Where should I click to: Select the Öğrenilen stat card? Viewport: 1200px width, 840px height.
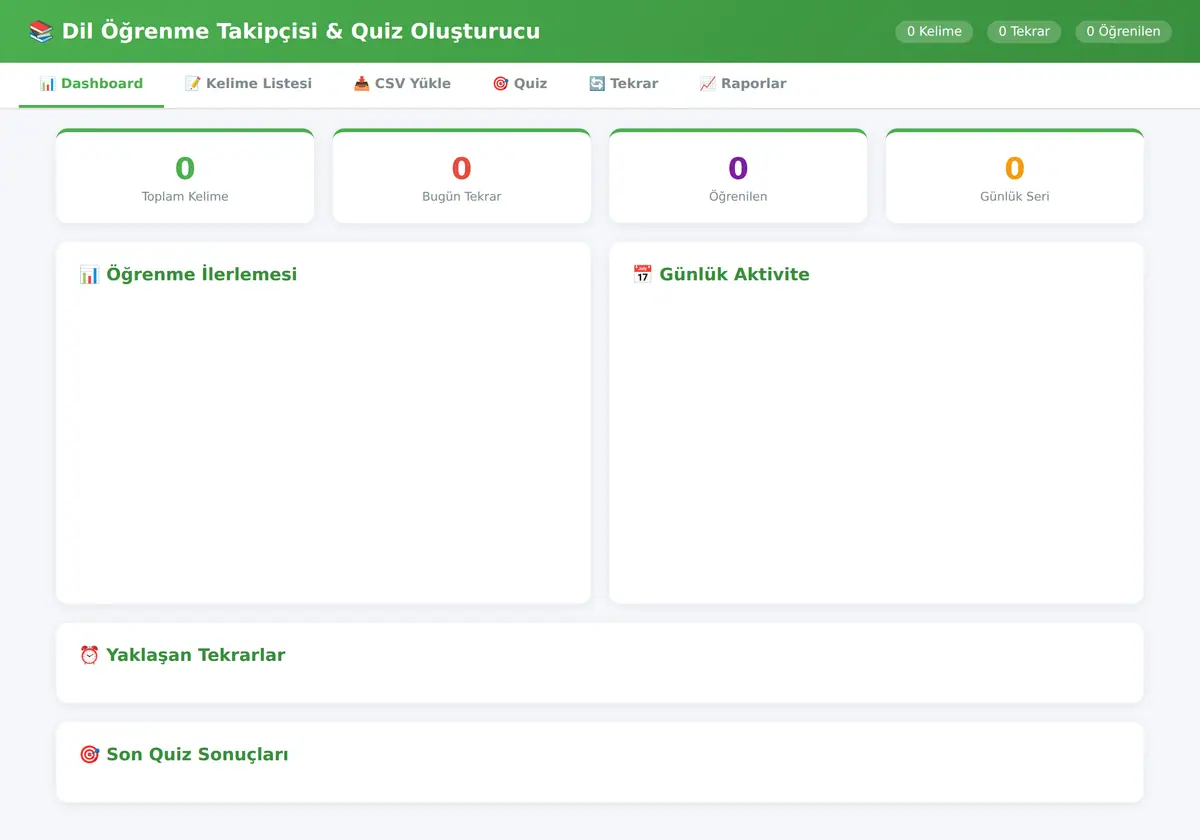pyautogui.click(x=738, y=176)
